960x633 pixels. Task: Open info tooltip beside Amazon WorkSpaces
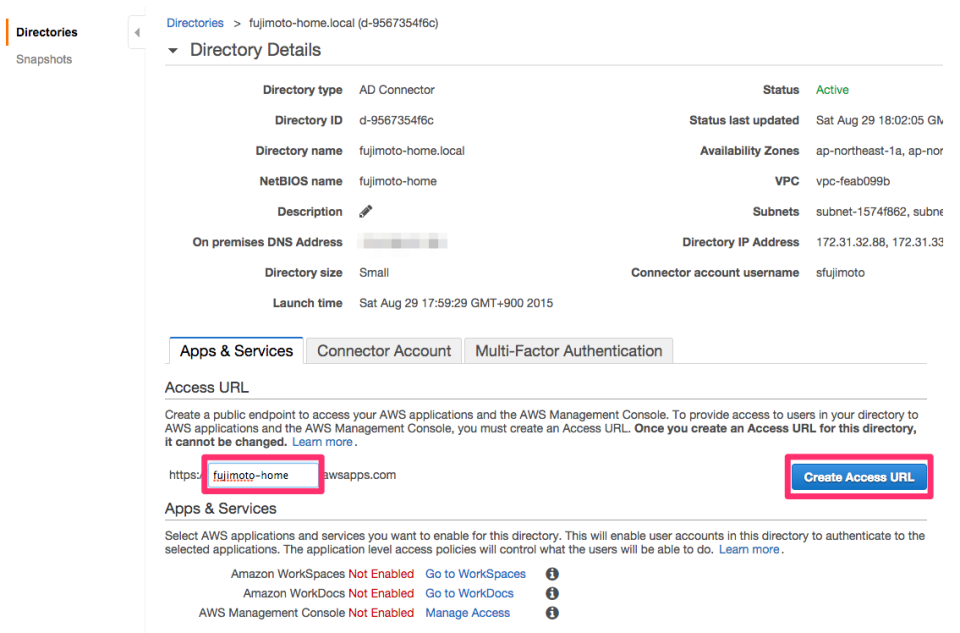click(x=551, y=573)
